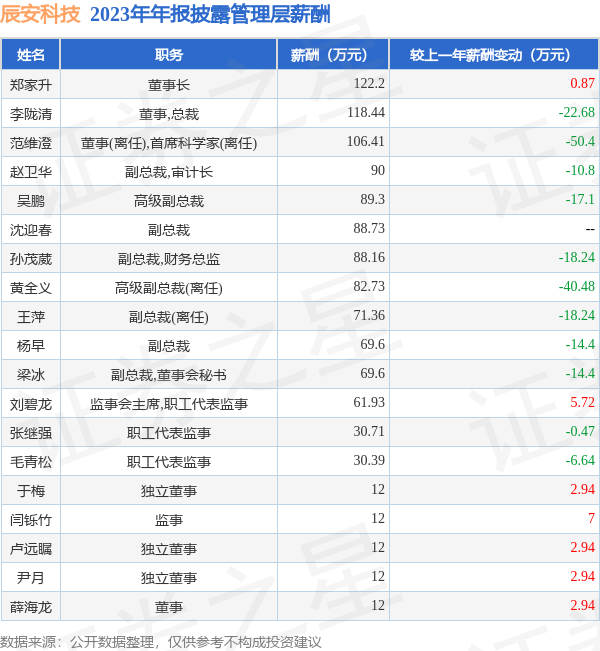This screenshot has height=651, width=600.
Task: Click the change value -6.64
Action: click(x=580, y=460)
